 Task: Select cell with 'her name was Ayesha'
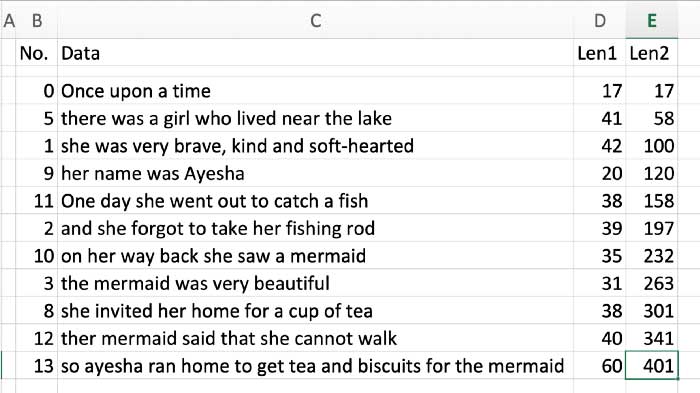point(315,173)
